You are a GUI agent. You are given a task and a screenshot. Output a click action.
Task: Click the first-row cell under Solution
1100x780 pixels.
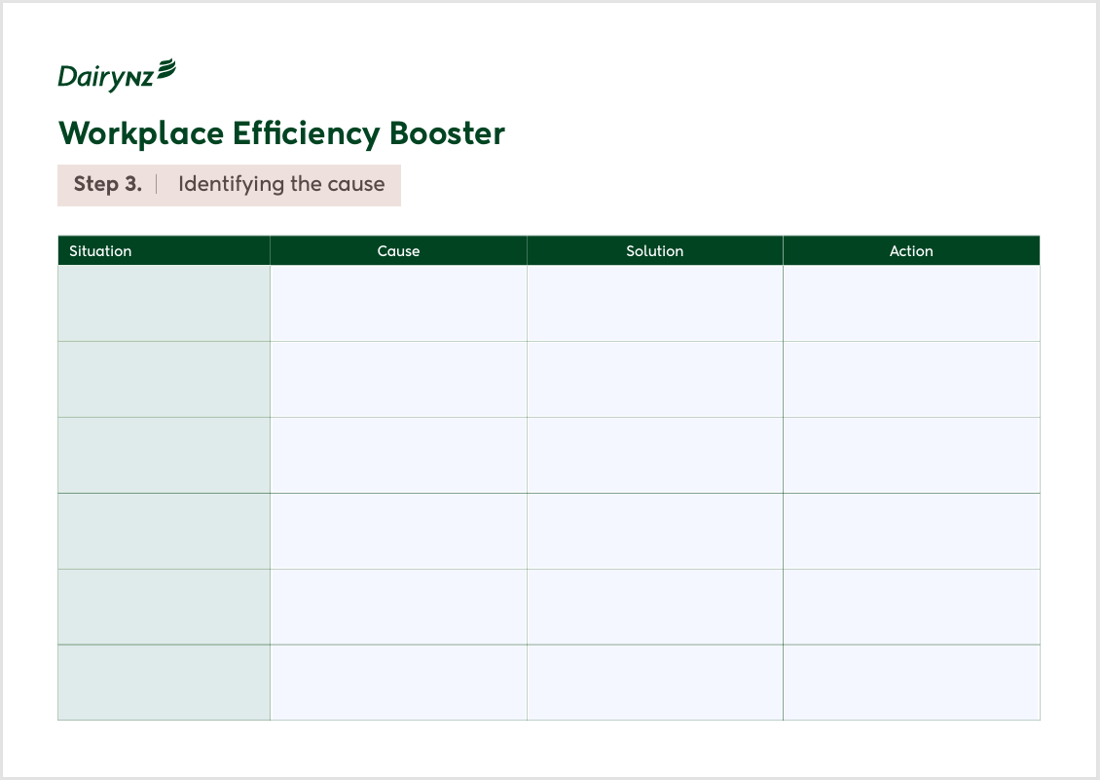pos(655,303)
